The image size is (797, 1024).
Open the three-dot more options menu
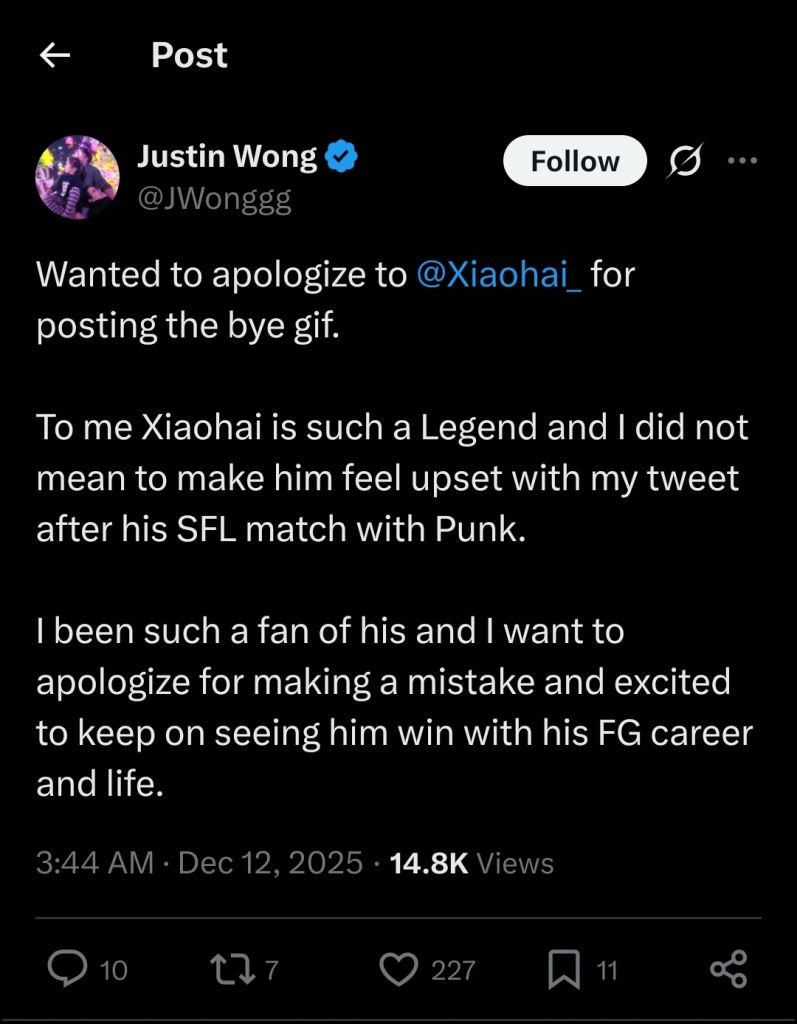743,160
